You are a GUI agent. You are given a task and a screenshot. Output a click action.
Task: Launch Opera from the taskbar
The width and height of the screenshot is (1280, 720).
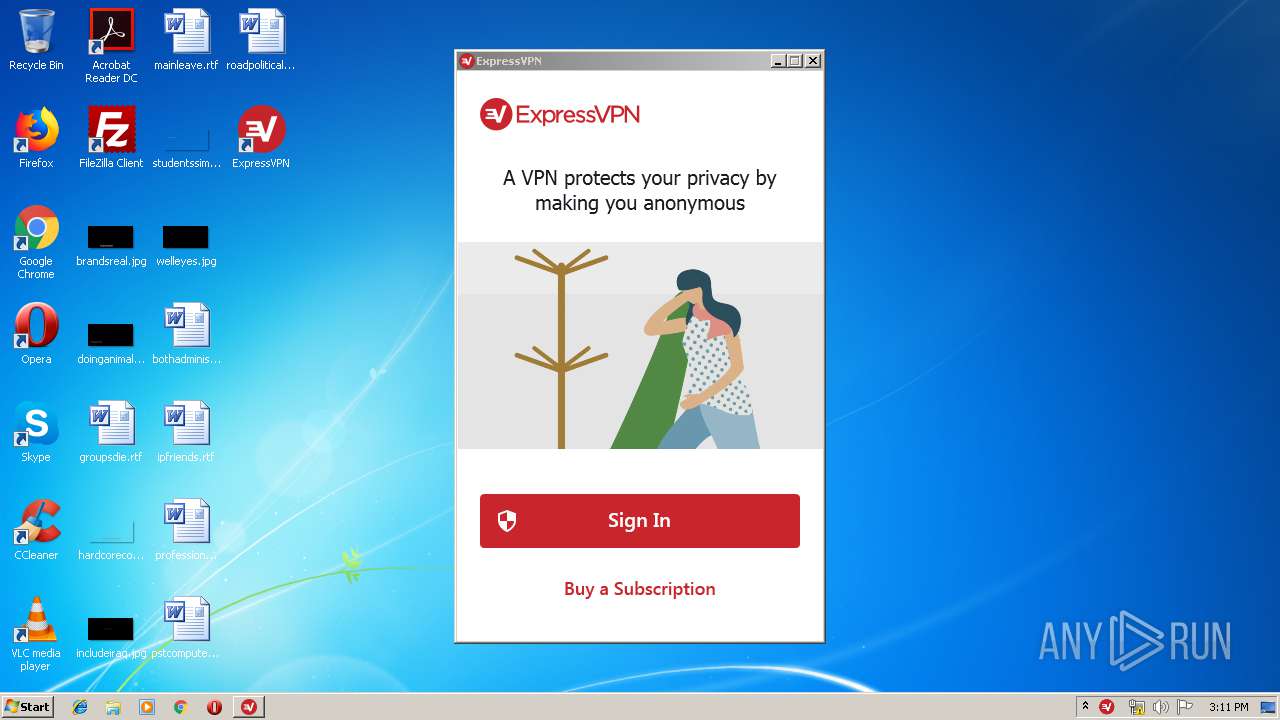214,707
